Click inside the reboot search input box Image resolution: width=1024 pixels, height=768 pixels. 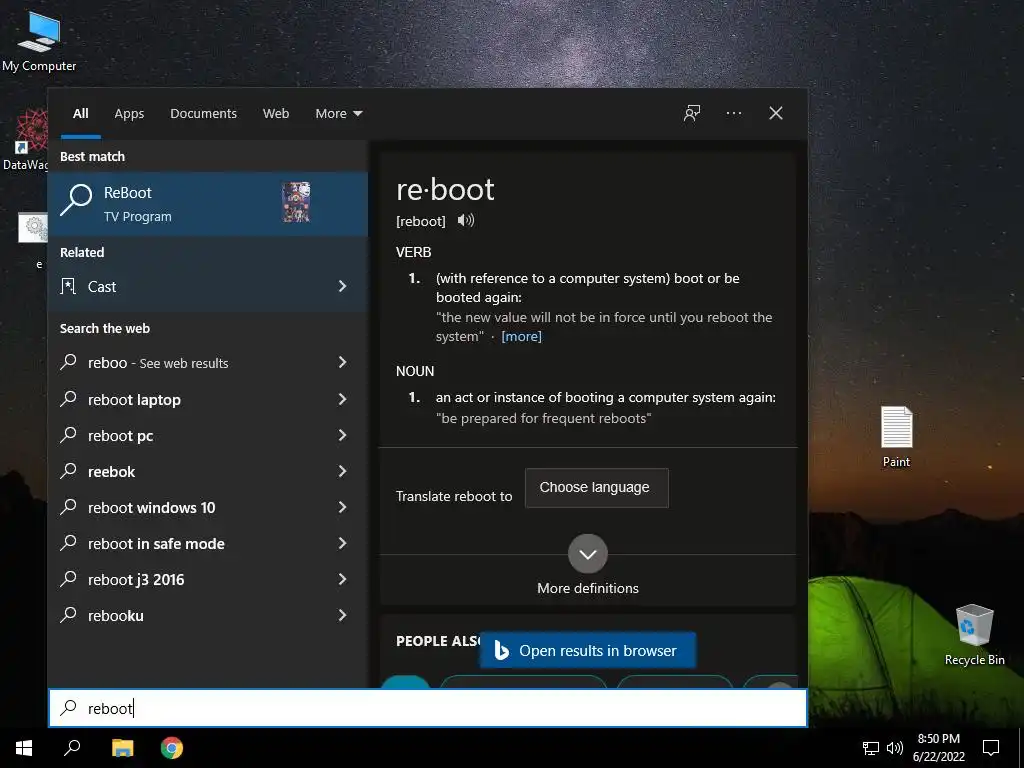pyautogui.click(x=428, y=707)
